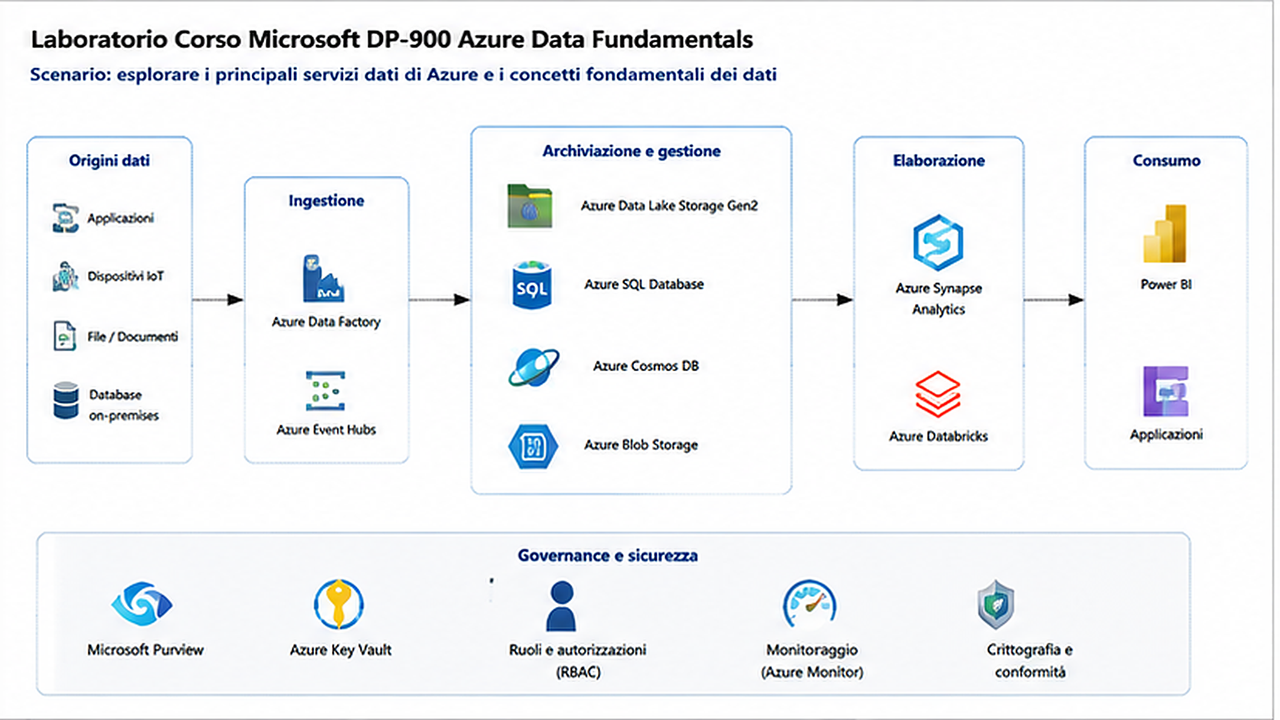Select the Monitoraggio (Azure Monitor) label
This screenshot has width=1280, height=720.
pos(811,661)
